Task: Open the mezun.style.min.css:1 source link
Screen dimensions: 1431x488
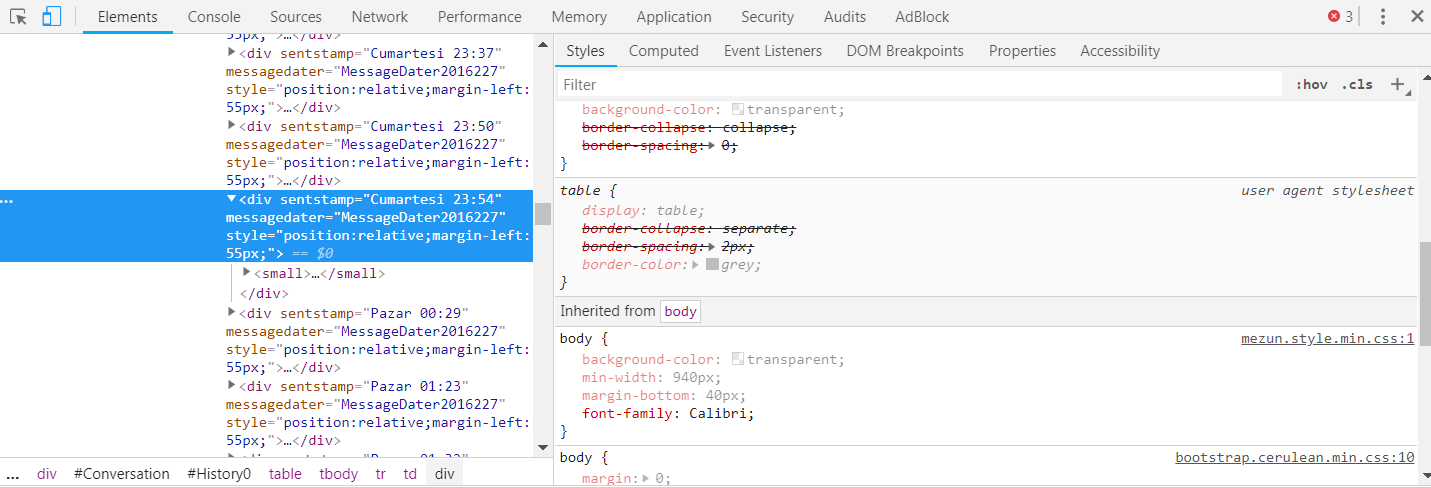Action: 1328,339
